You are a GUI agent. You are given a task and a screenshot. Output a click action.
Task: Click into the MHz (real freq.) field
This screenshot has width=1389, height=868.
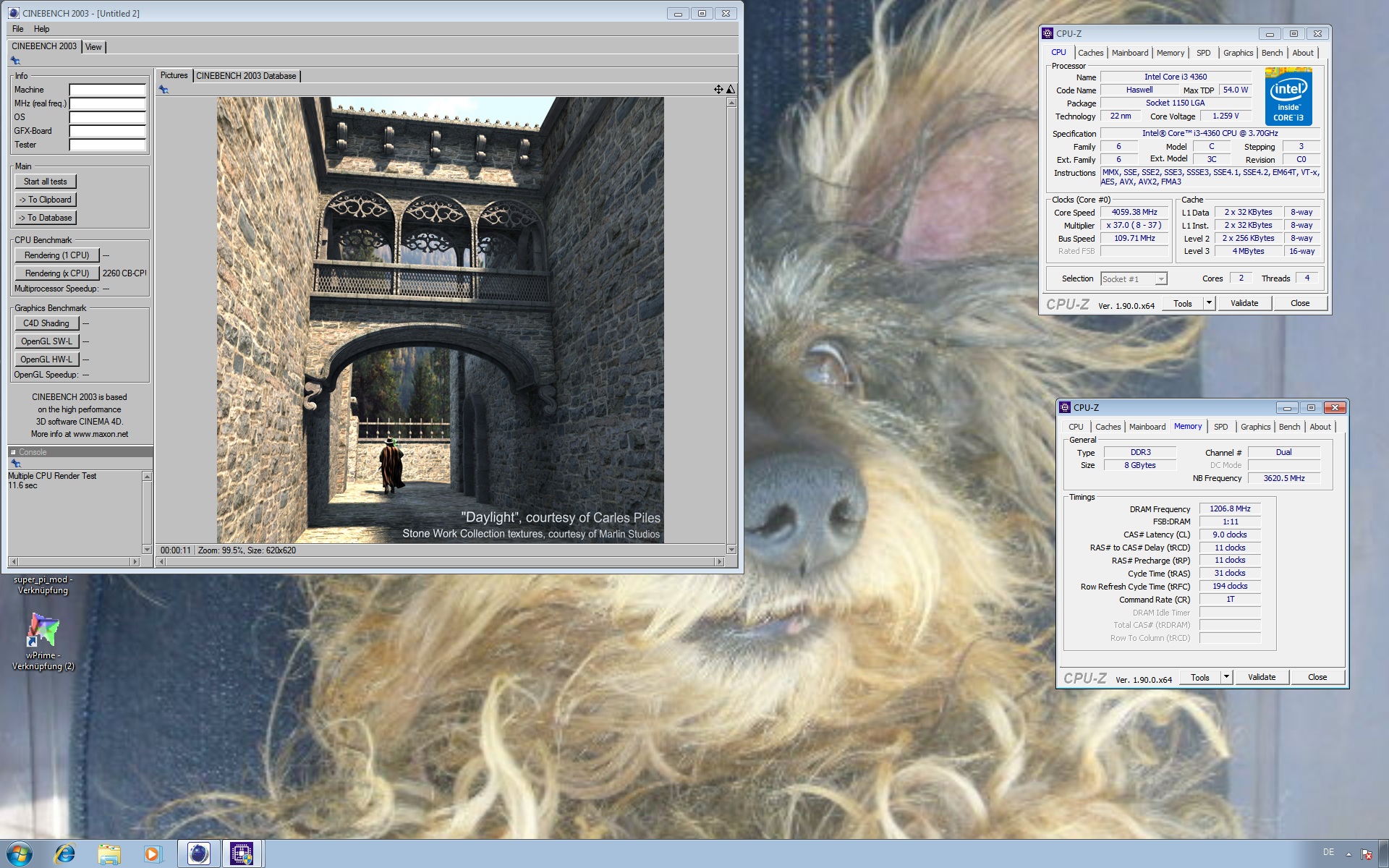107,103
